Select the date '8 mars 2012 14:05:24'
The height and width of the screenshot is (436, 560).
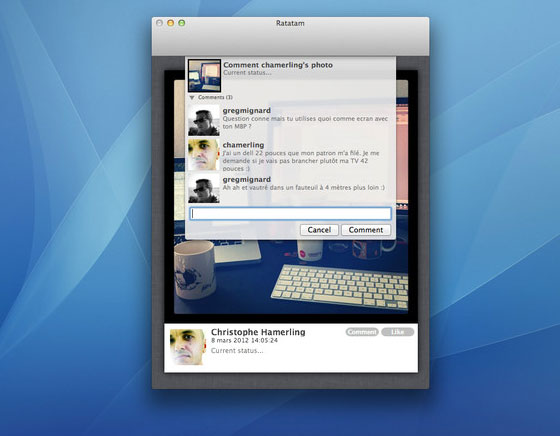click(x=244, y=340)
